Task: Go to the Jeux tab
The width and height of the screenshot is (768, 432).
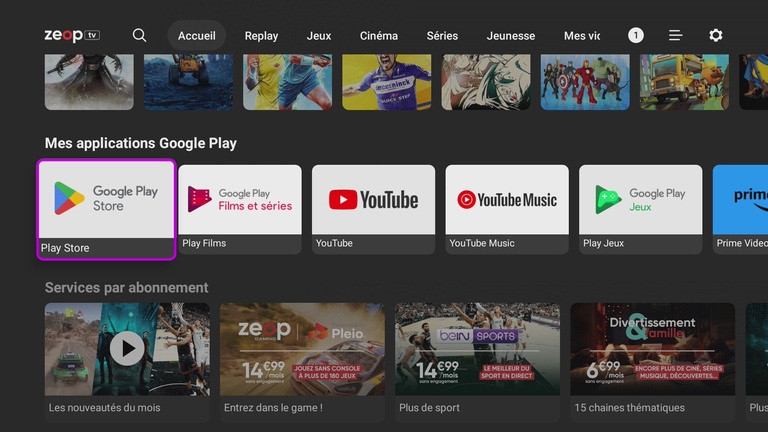Action: click(319, 36)
